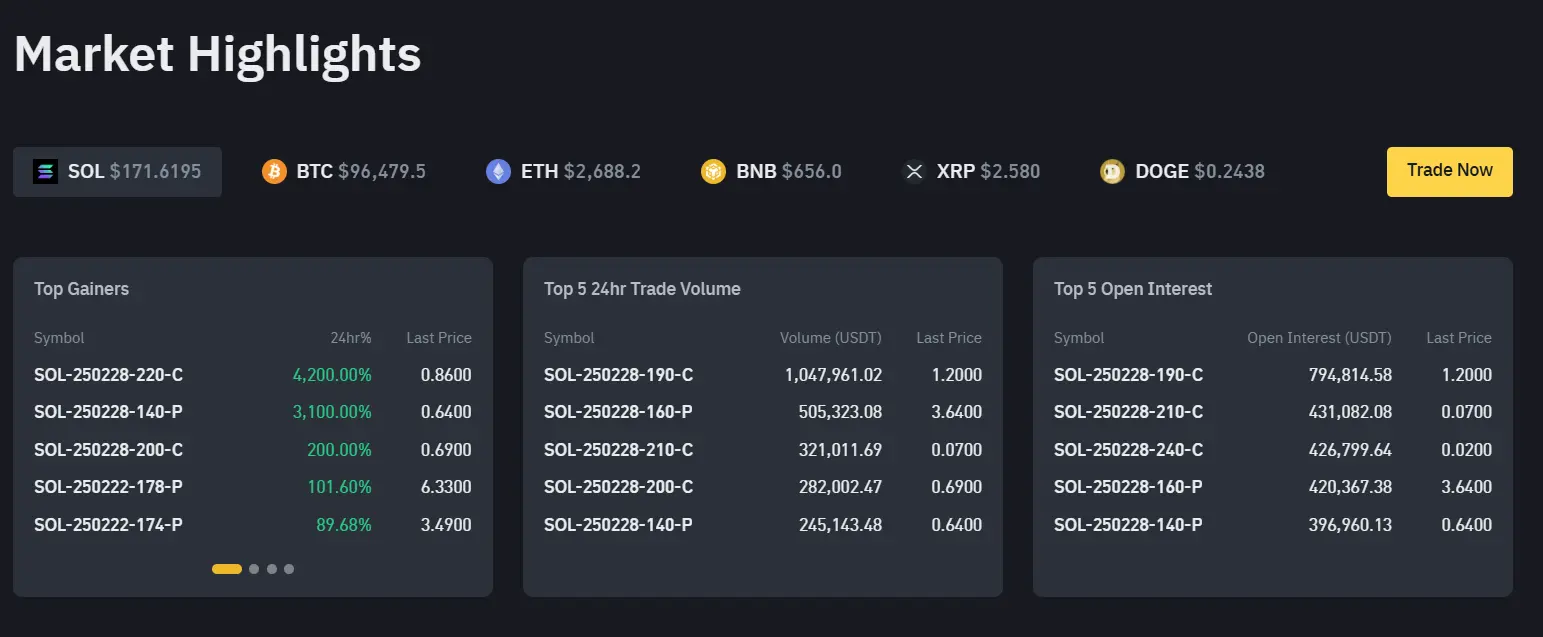This screenshot has height=637, width=1543.
Task: Open SOL-250228-190-C in Trade Volume list
Action: click(618, 375)
